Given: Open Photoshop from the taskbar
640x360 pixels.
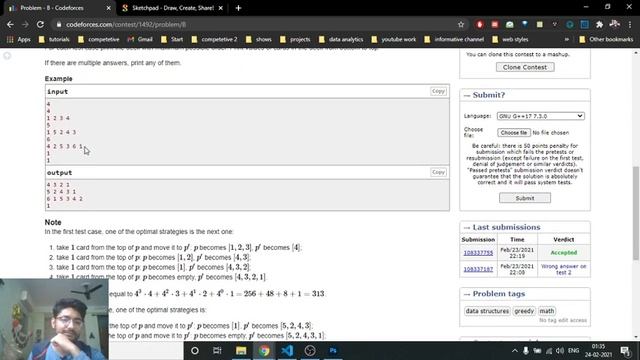Looking at the screenshot, I should tap(333, 351).
